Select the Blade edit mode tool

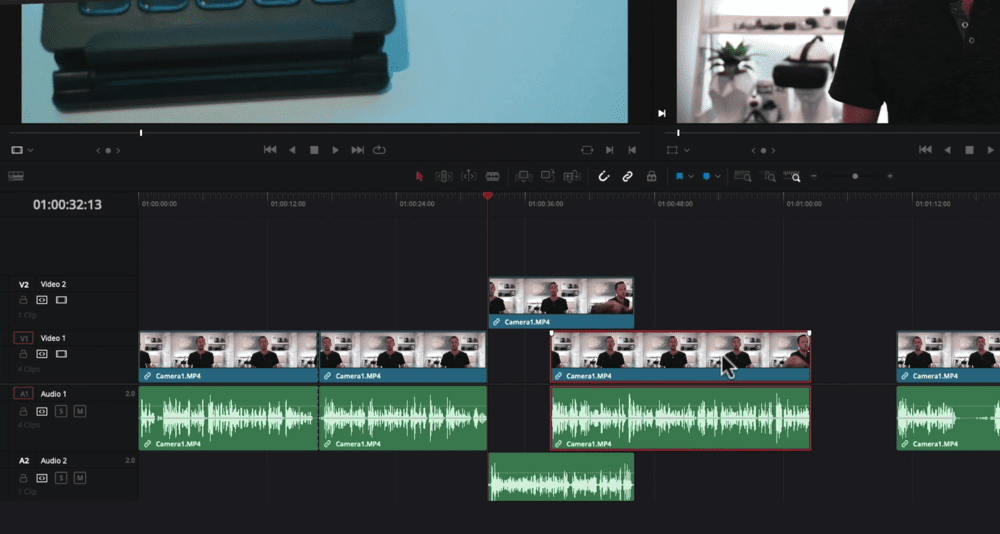tap(492, 176)
